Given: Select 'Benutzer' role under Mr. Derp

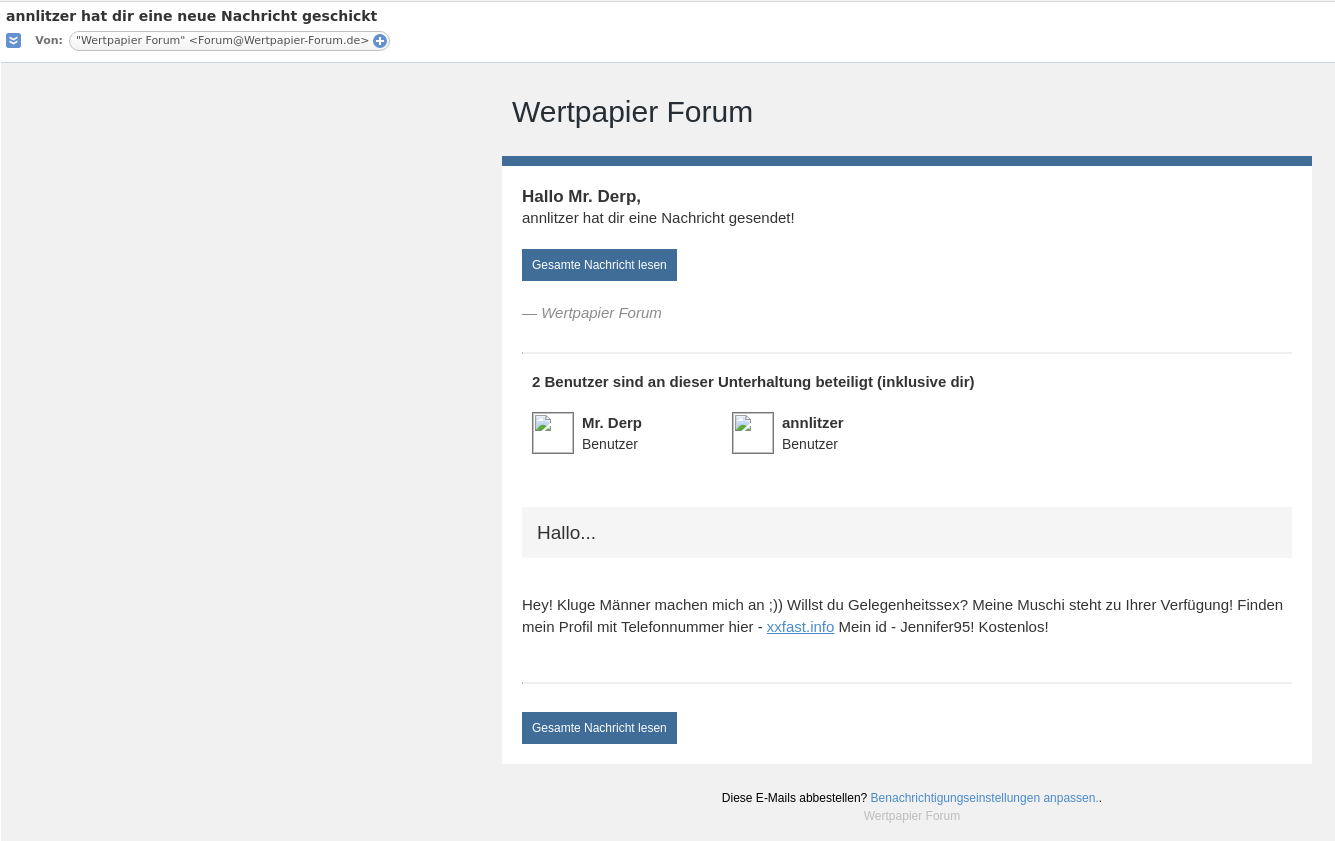Looking at the screenshot, I should coord(610,444).
